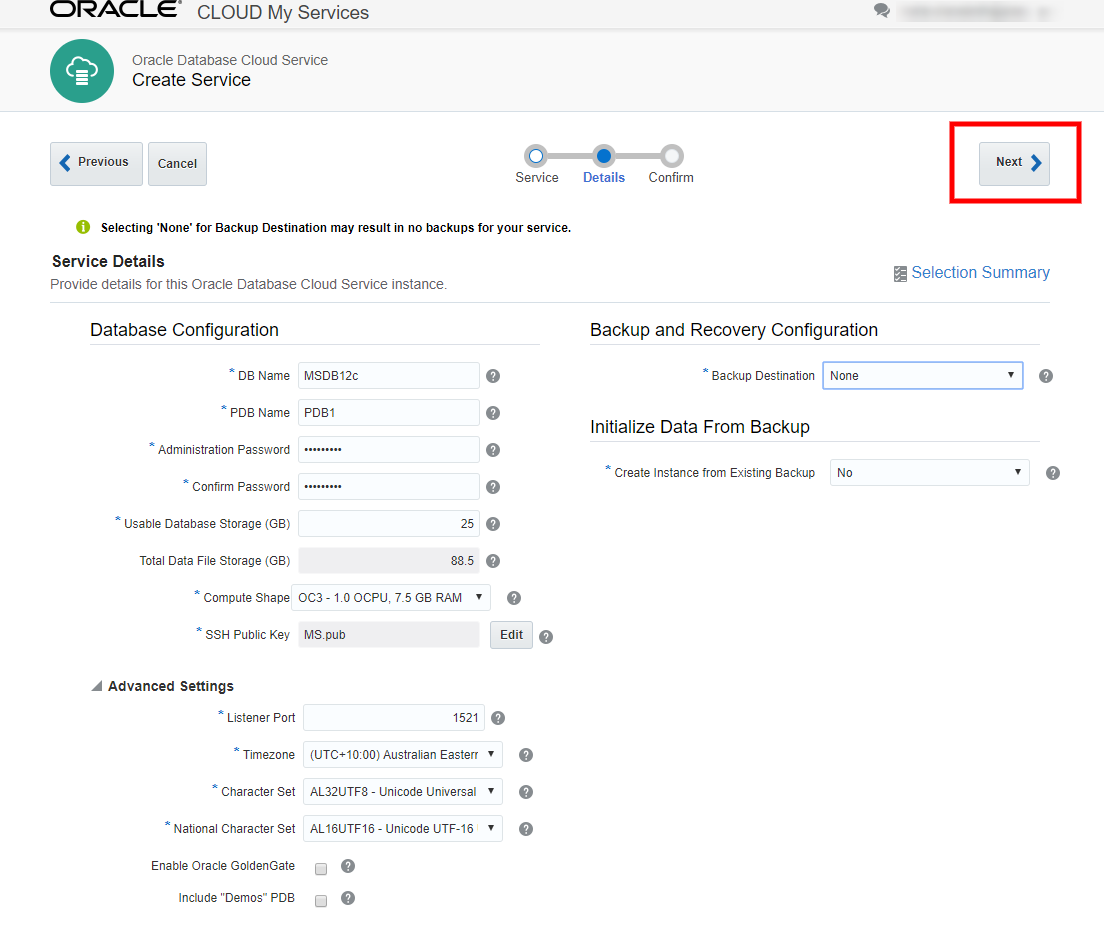Click the help icon beside Backup Destination
Image resolution: width=1104 pixels, height=936 pixels.
(1045, 375)
